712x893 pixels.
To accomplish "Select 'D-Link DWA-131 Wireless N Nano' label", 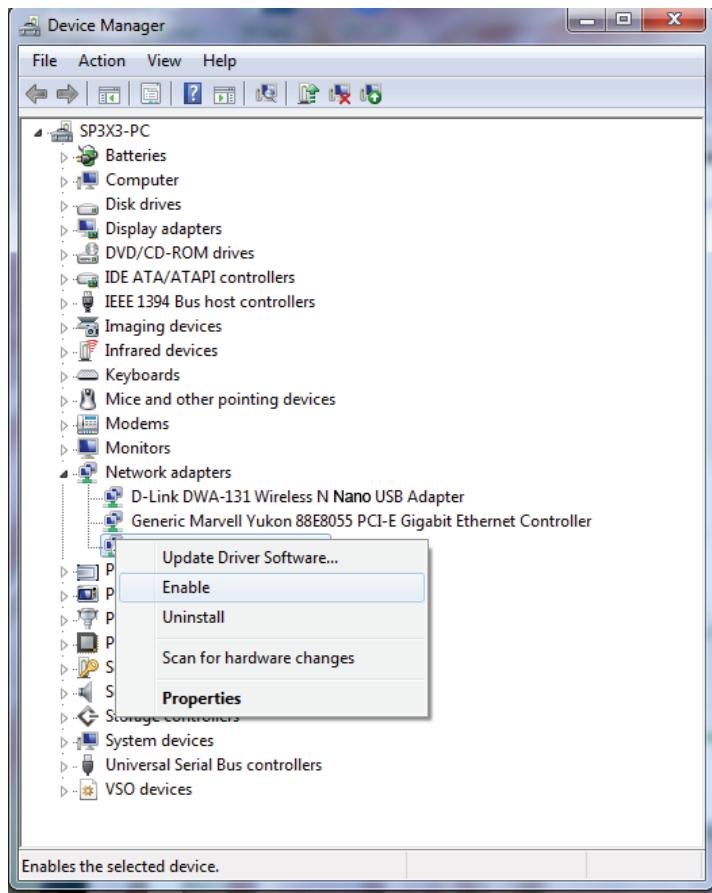I will pos(297,497).
